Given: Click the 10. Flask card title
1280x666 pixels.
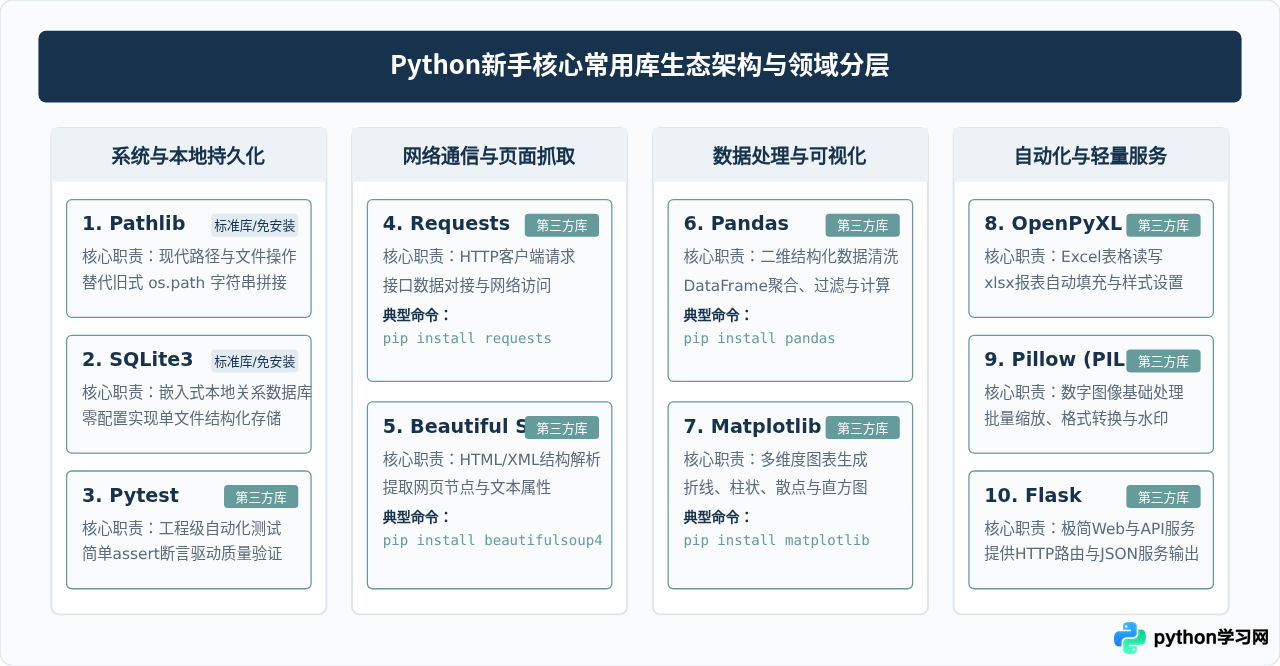Looking at the screenshot, I should tap(1033, 496).
